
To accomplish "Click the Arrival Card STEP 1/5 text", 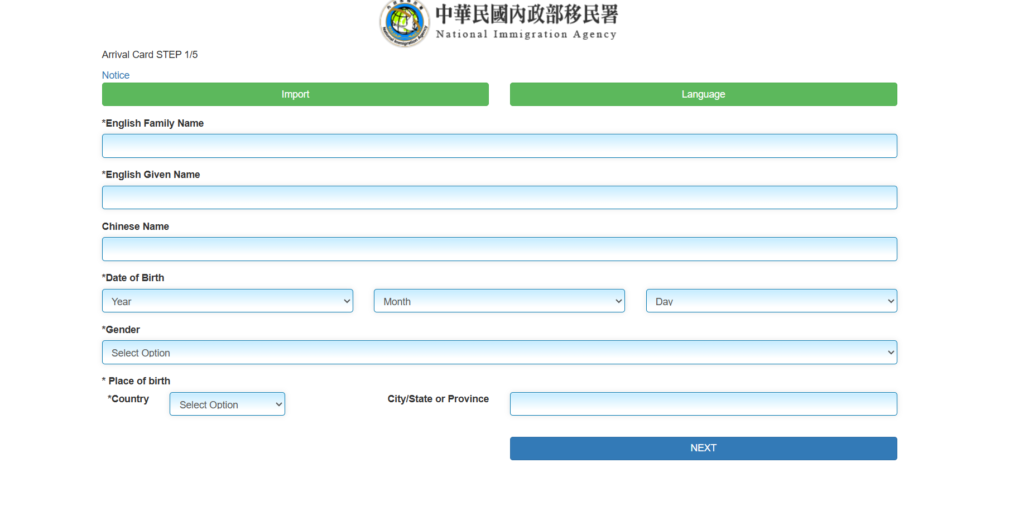I will coord(150,55).
